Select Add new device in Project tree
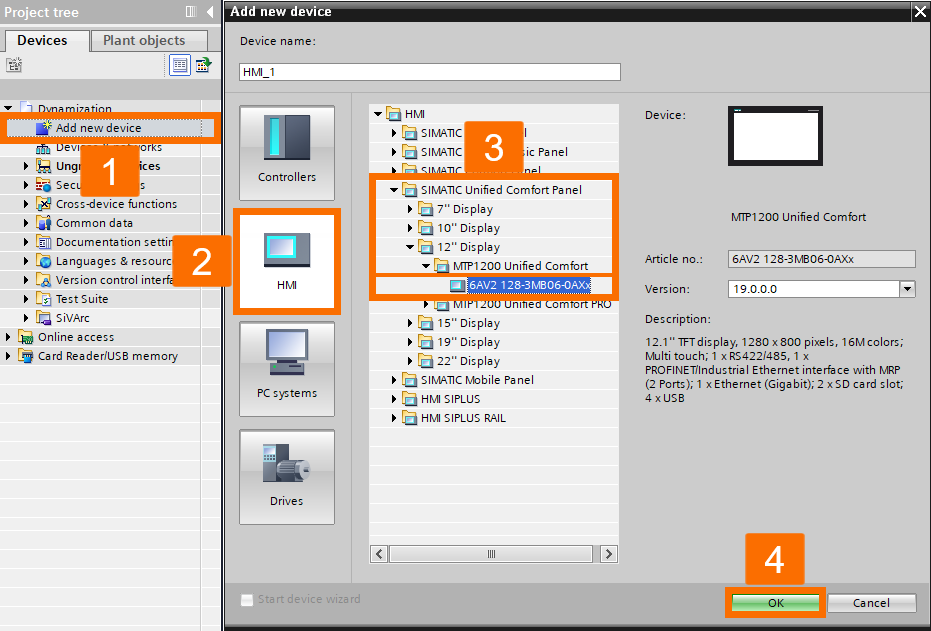Image resolution: width=931 pixels, height=631 pixels. (99, 128)
